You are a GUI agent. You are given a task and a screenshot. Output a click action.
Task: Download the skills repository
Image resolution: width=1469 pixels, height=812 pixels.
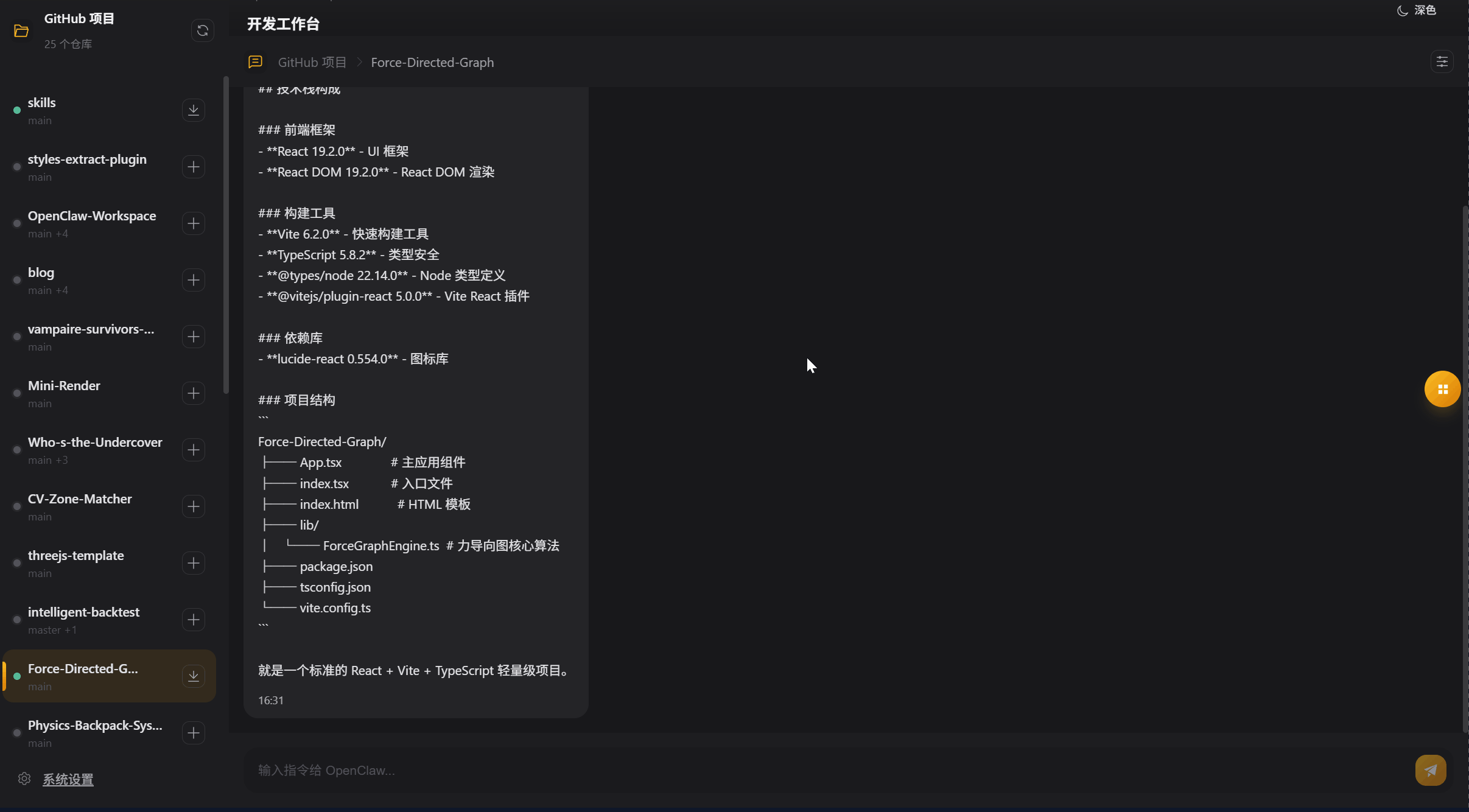[x=194, y=110]
